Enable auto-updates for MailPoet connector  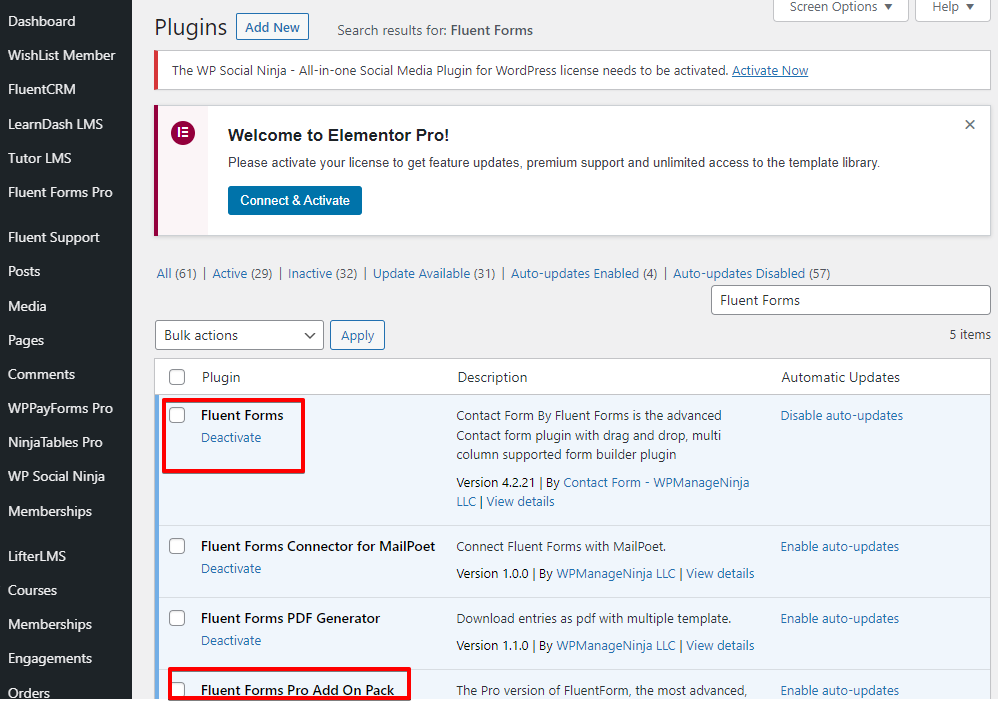(840, 547)
